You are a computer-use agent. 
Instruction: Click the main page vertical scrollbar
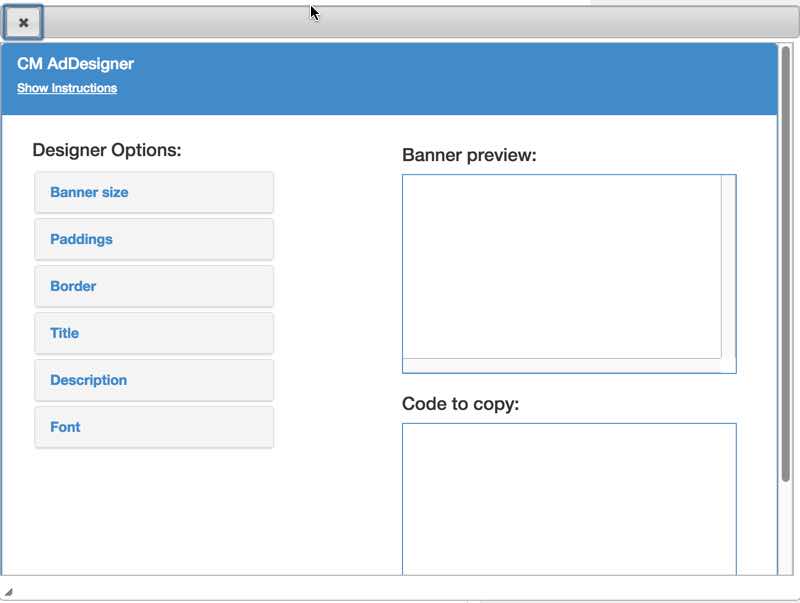pos(785,300)
